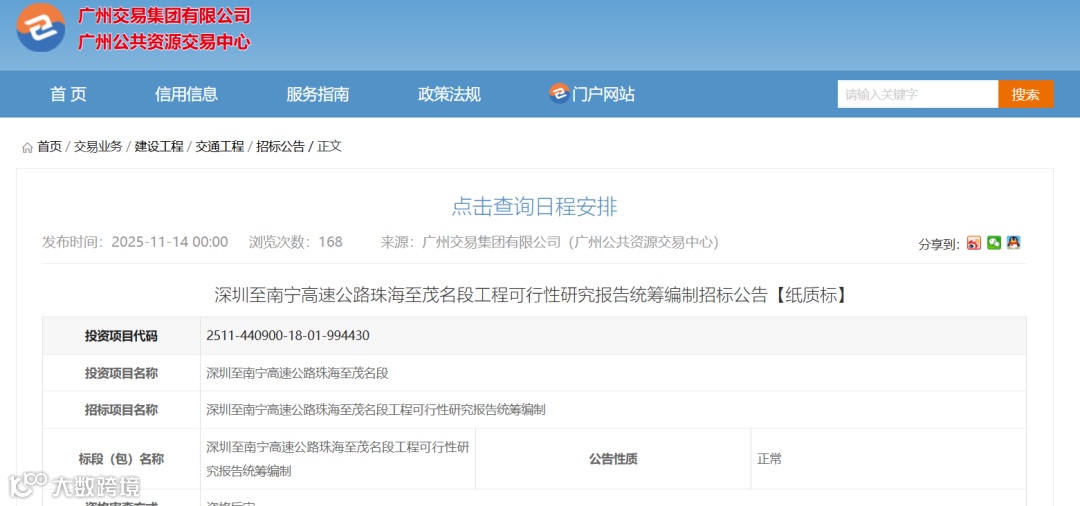Image resolution: width=1080 pixels, height=506 pixels.
Task: Share to QQ penguin icon
Action: (x=1013, y=242)
